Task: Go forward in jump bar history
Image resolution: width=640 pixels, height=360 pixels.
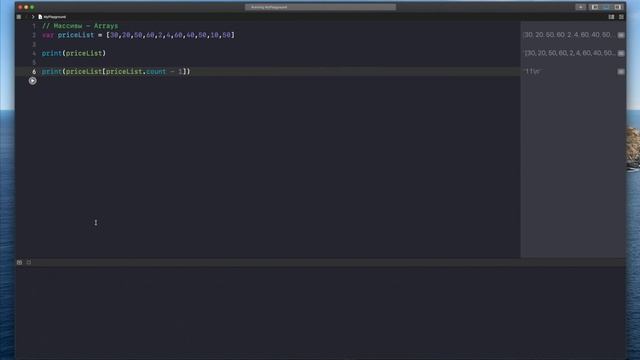Action: click(33, 17)
